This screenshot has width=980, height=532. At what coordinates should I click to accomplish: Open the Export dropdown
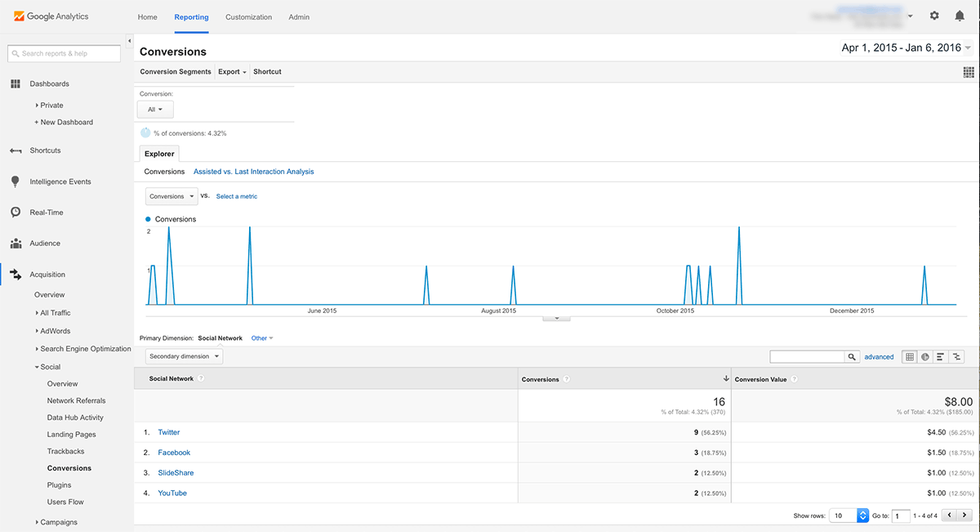point(232,72)
